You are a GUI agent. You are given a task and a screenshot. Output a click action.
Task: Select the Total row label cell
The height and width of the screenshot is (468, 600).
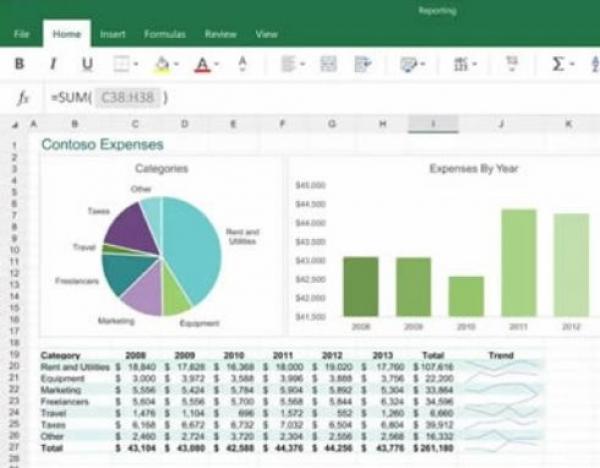click(x=51, y=448)
